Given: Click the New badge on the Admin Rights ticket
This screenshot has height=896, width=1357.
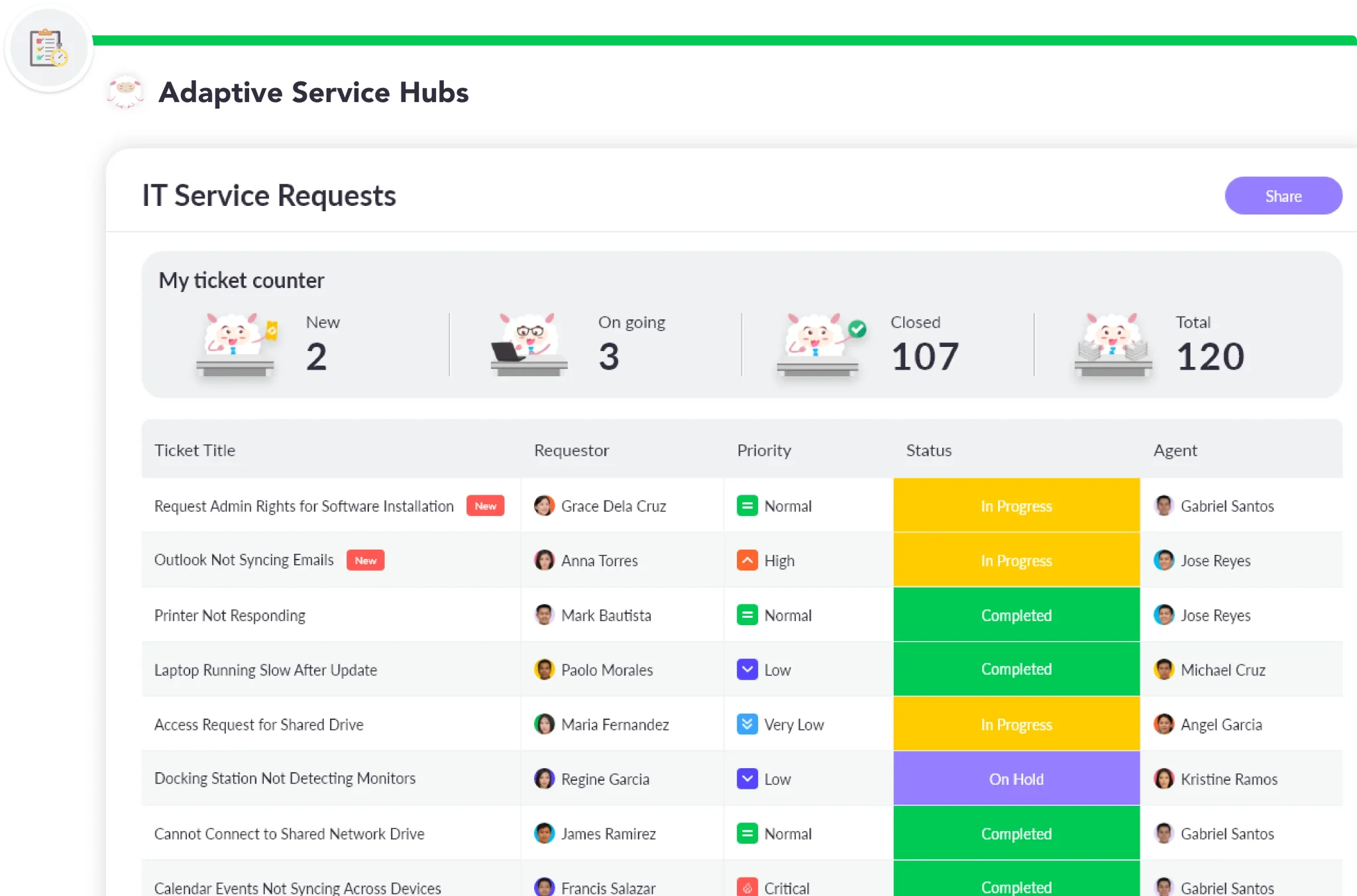Looking at the screenshot, I should click(485, 506).
